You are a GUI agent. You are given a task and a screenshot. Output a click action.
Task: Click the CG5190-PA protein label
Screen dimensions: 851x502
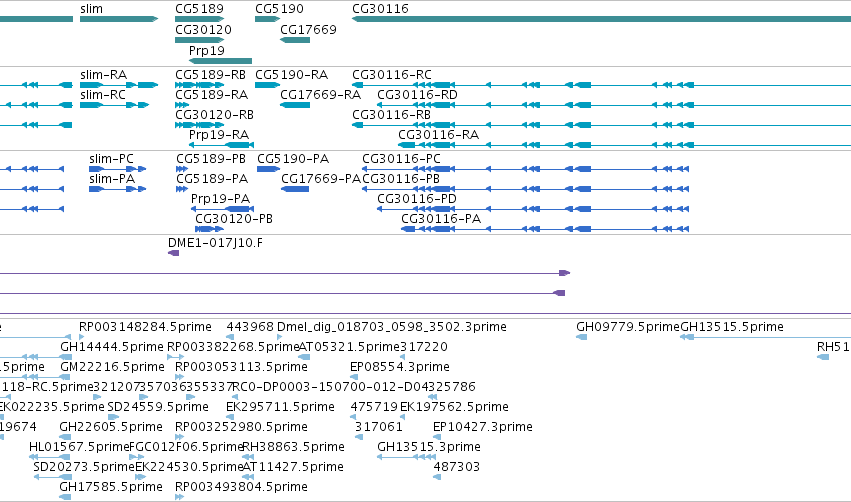point(293,158)
